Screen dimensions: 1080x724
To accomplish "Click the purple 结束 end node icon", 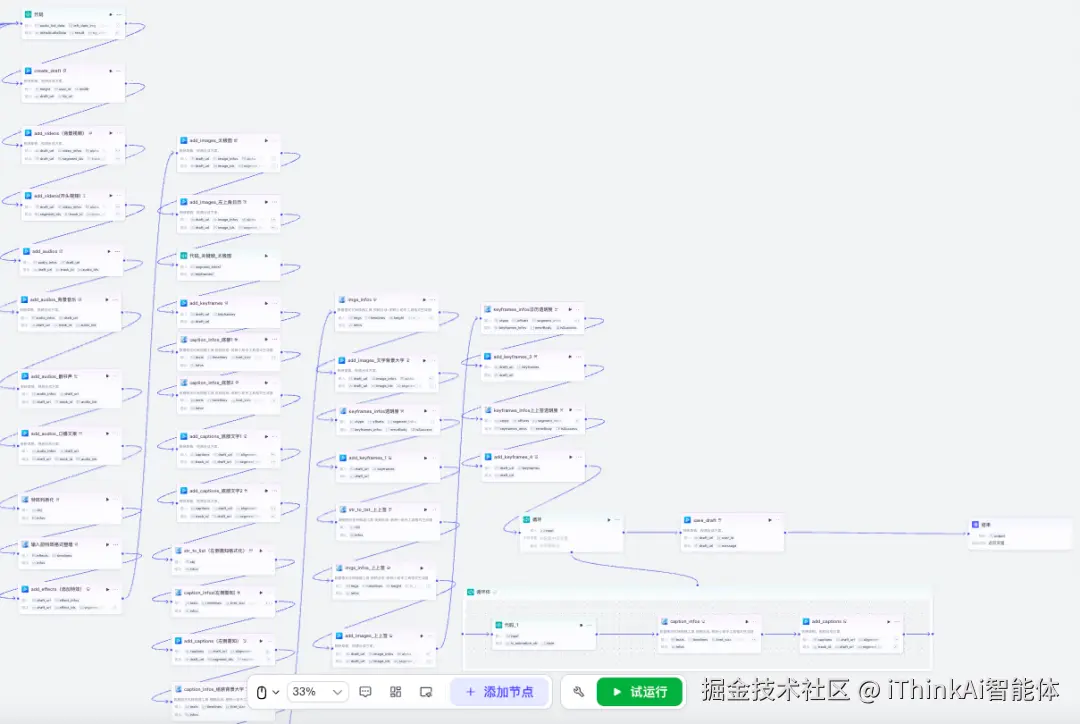I will [x=975, y=524].
